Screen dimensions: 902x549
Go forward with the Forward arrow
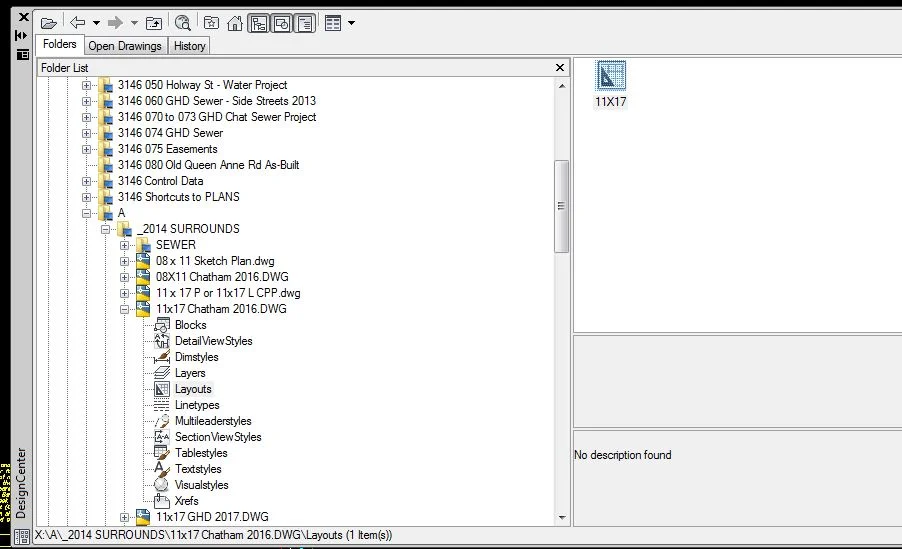(x=116, y=22)
